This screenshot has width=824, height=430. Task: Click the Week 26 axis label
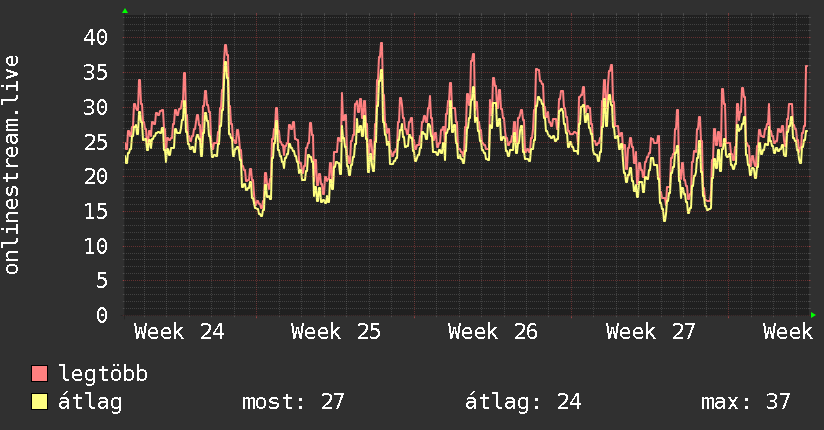[x=493, y=332]
